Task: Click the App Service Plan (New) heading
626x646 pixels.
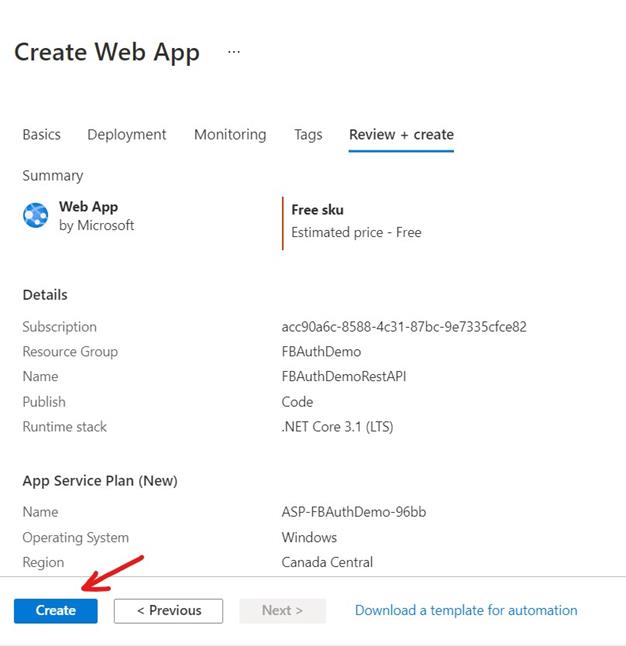Action: [x=100, y=481]
